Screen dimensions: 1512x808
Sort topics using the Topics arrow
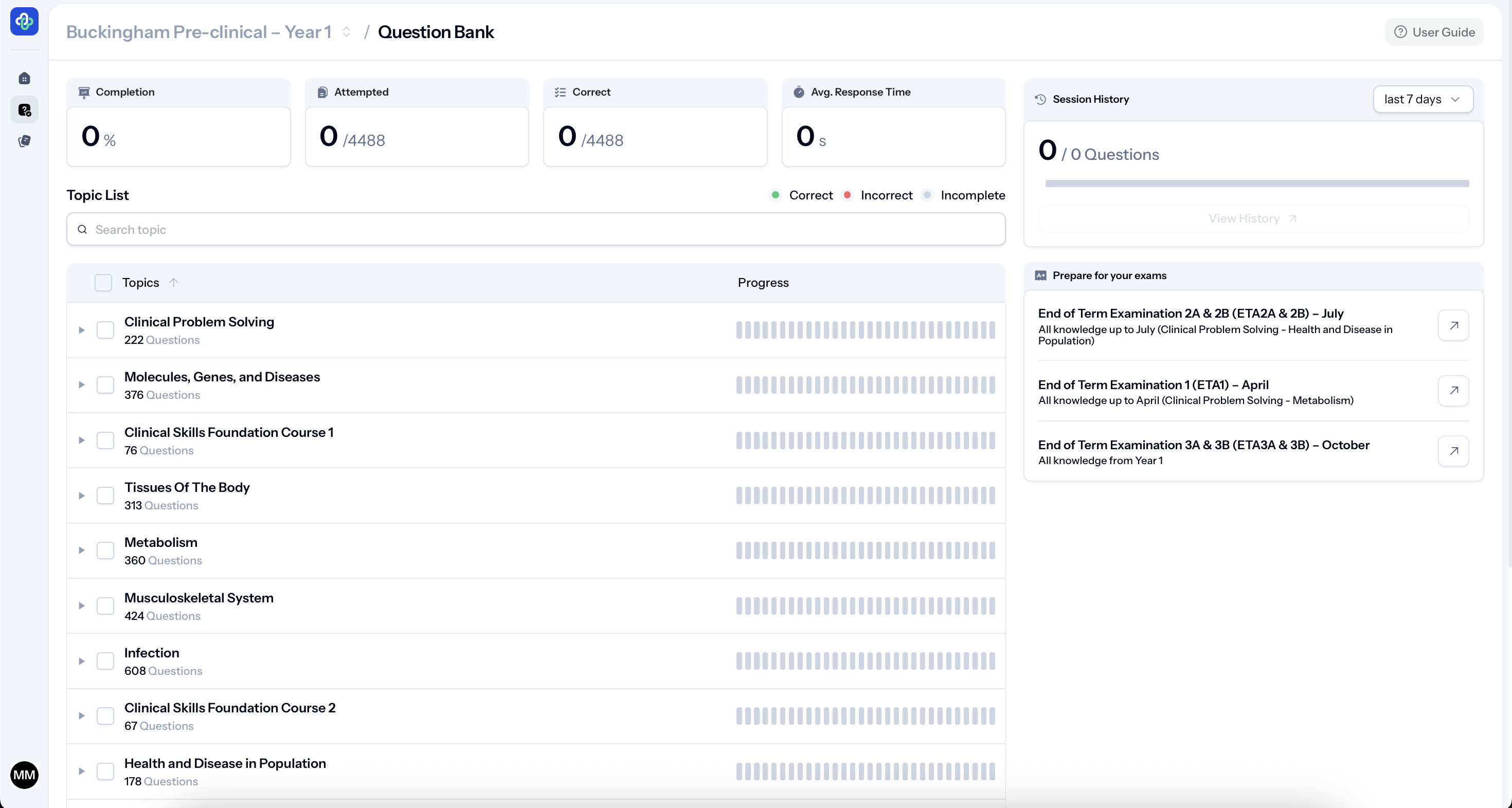[x=174, y=282]
